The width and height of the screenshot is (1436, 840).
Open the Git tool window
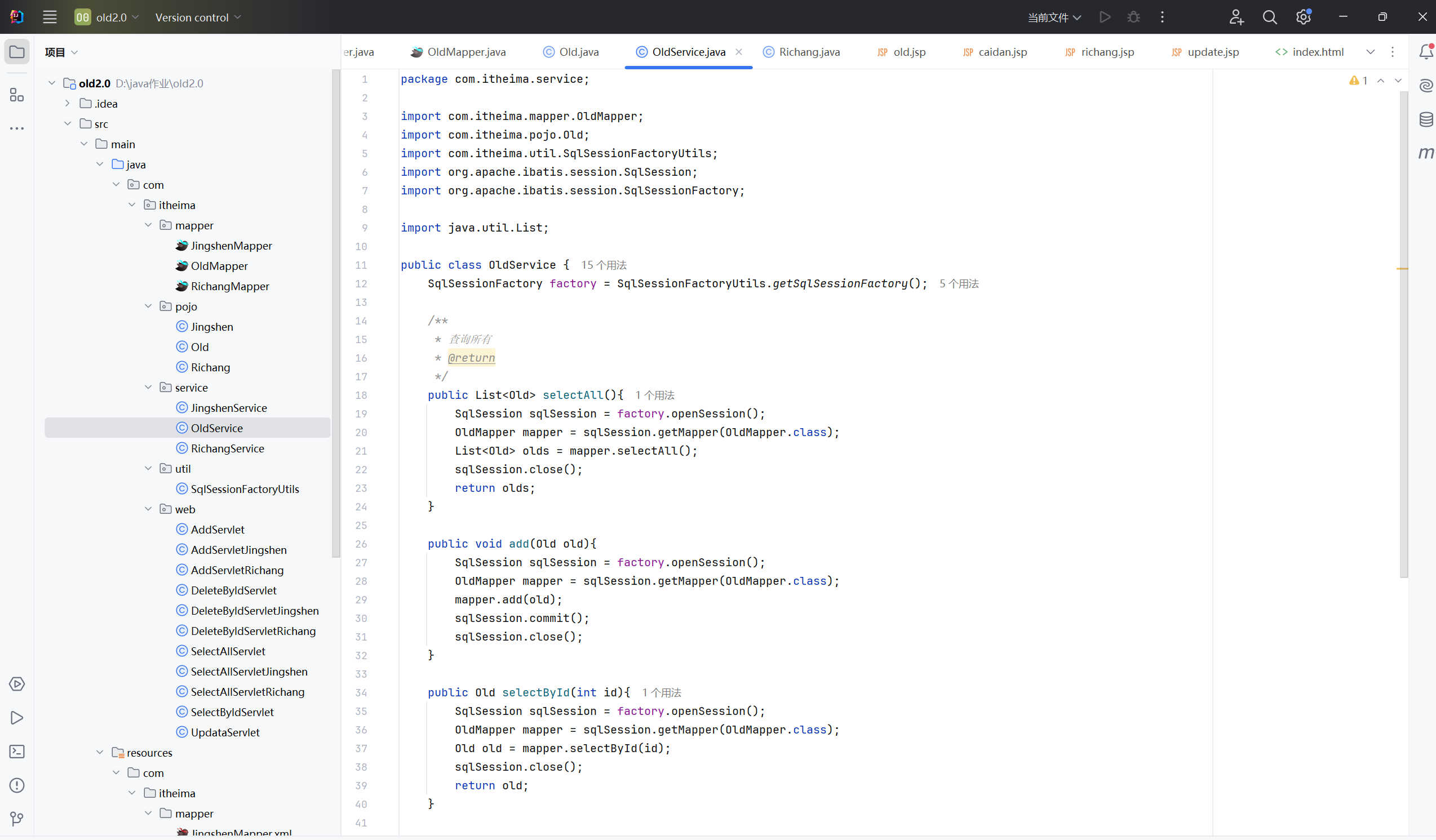pos(17,819)
